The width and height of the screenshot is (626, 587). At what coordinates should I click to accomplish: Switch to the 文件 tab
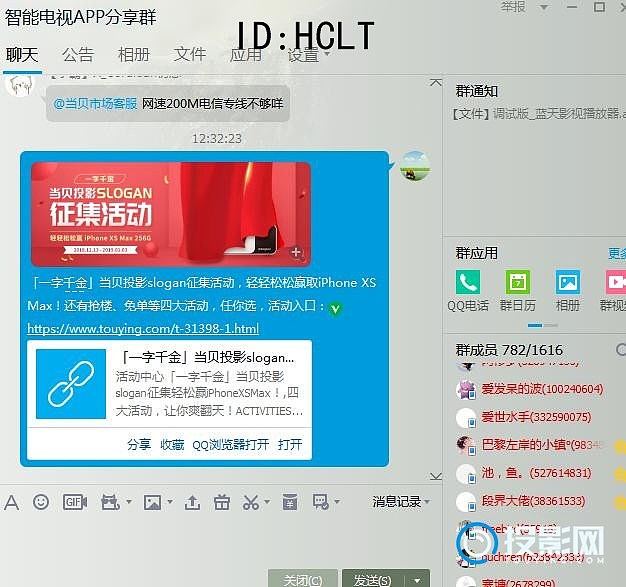[x=190, y=55]
